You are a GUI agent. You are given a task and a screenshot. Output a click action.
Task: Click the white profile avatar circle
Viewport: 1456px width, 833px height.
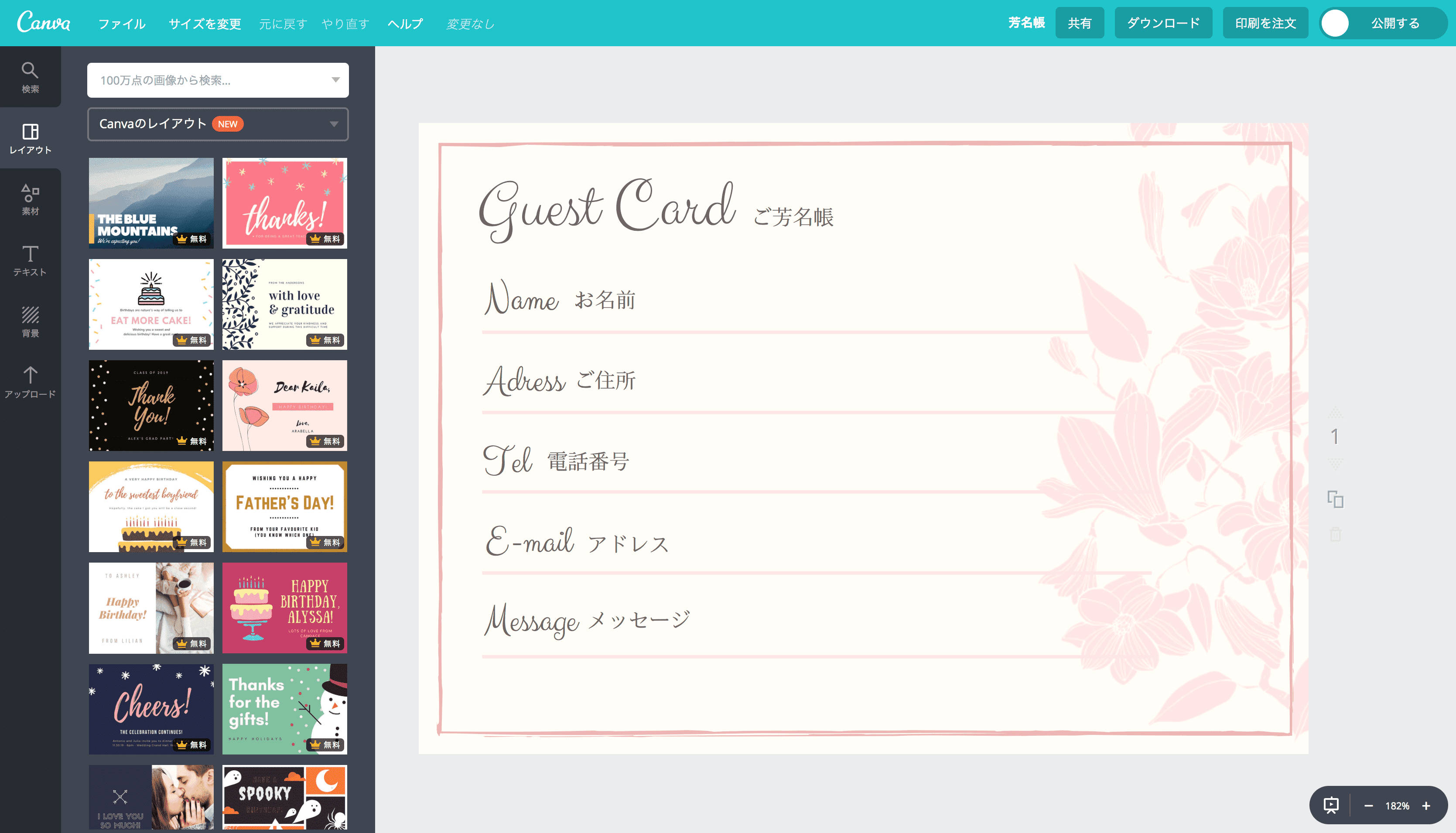pyautogui.click(x=1335, y=24)
